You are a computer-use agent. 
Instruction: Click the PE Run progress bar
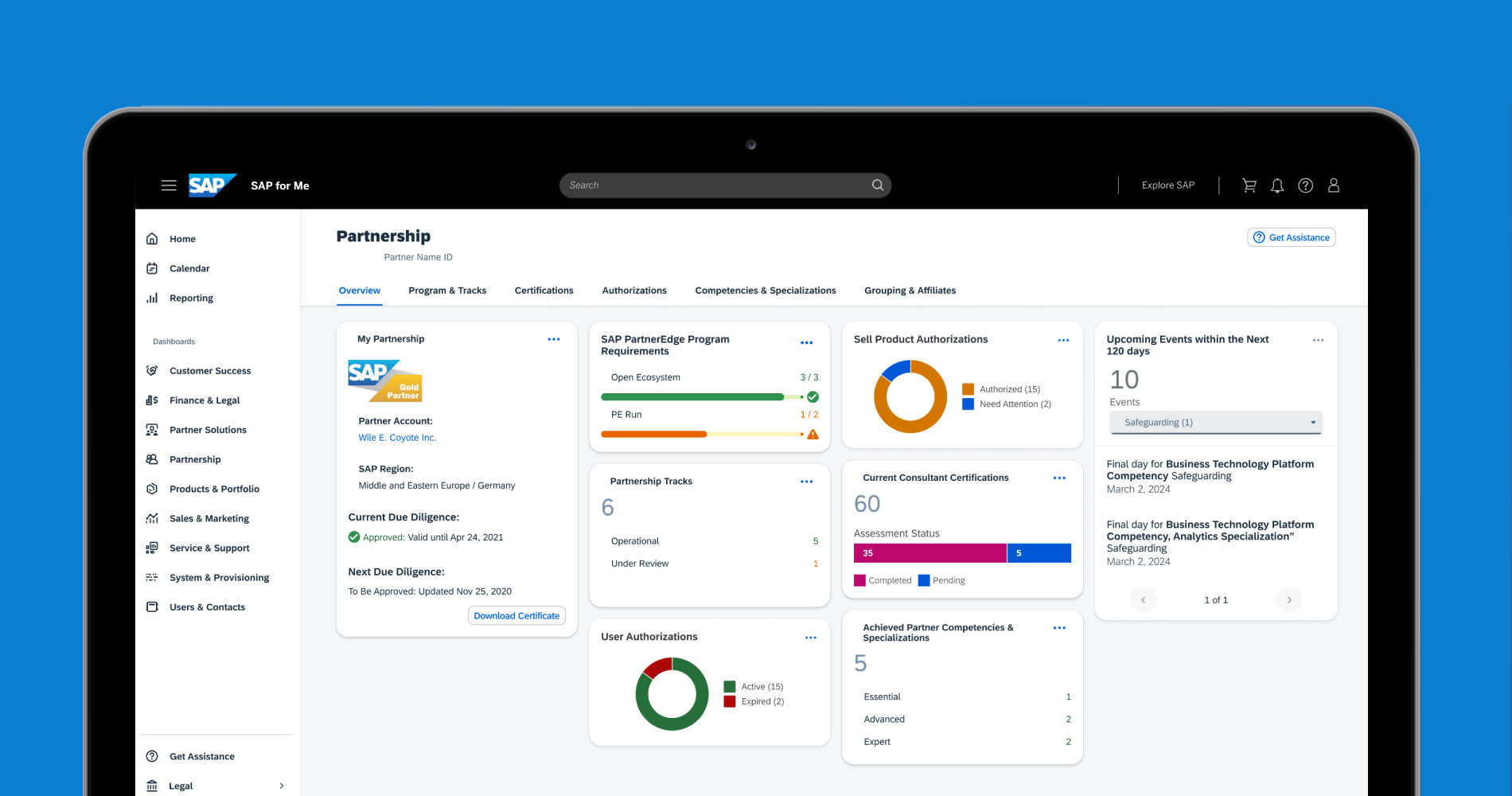point(702,434)
